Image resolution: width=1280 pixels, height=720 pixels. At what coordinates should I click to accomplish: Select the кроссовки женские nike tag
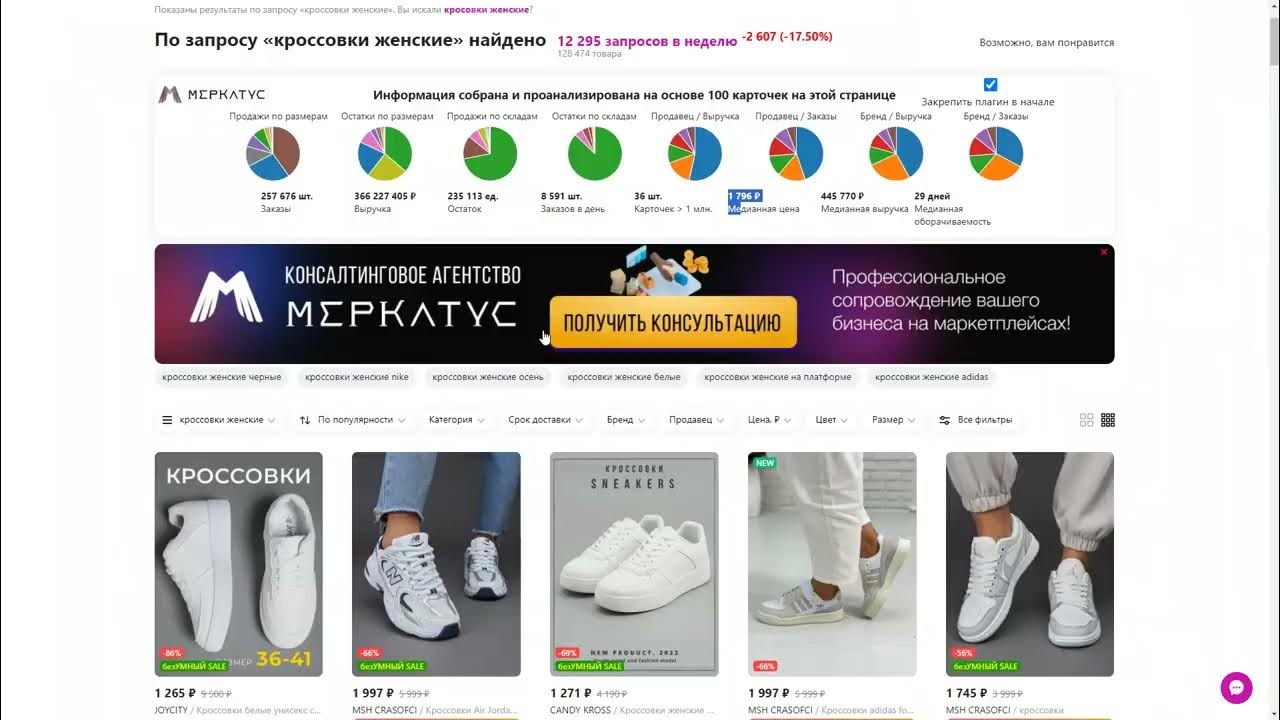357,377
